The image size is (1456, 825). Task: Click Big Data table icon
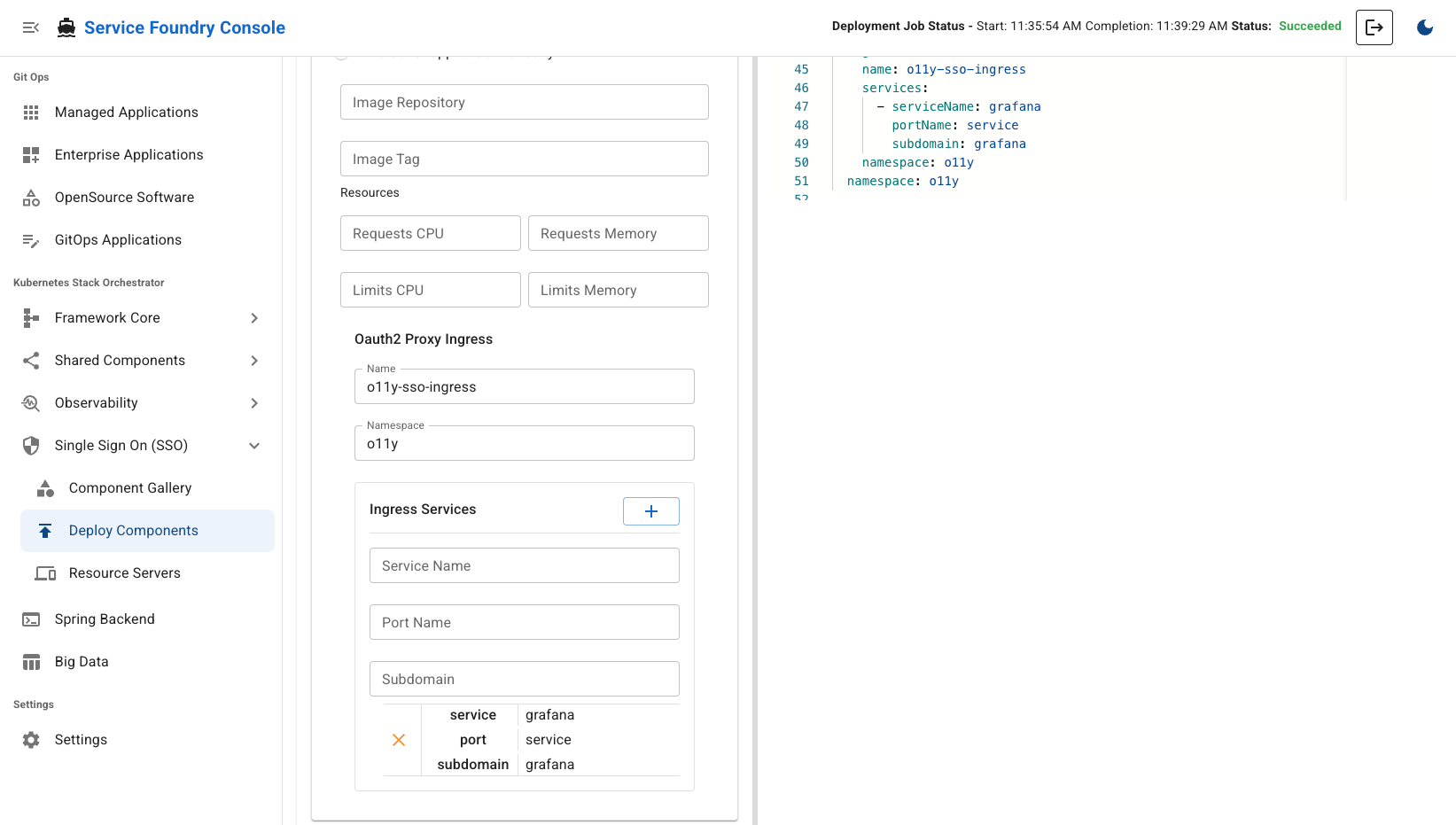click(x=31, y=662)
